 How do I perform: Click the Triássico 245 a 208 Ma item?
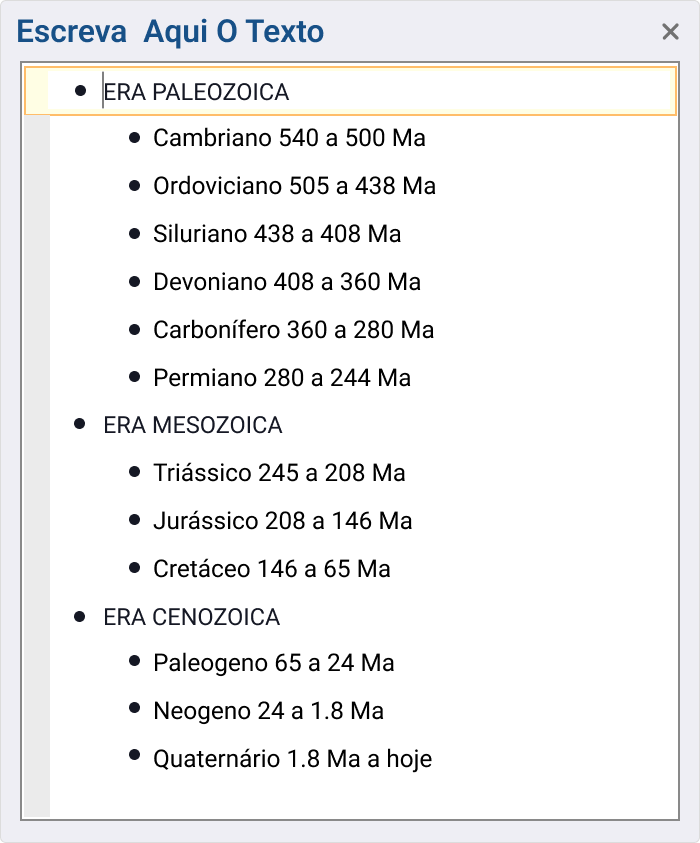(279, 473)
